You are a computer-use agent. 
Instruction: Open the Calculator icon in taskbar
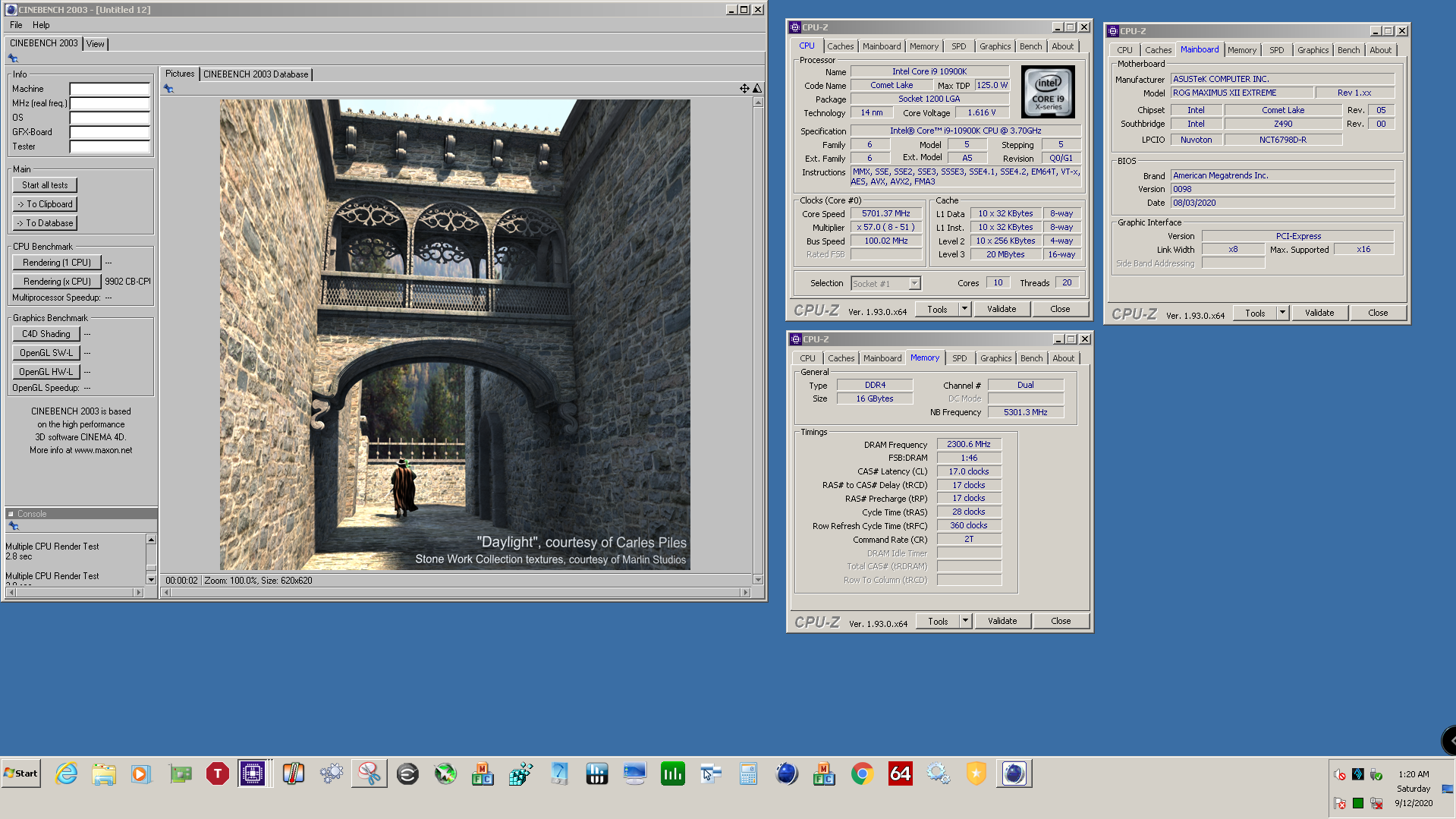pos(748,773)
